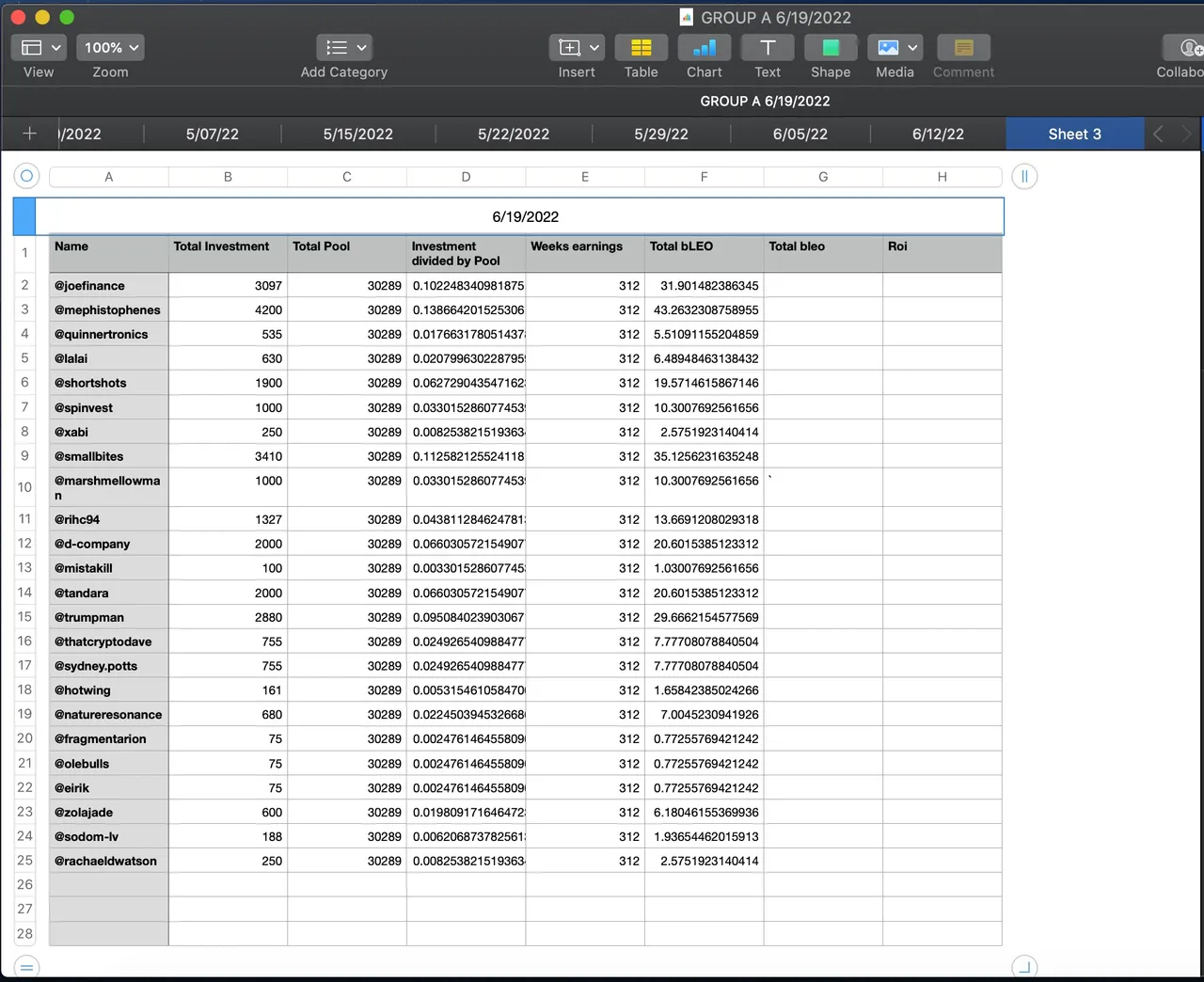Click the Shape toolbar icon

point(831,47)
